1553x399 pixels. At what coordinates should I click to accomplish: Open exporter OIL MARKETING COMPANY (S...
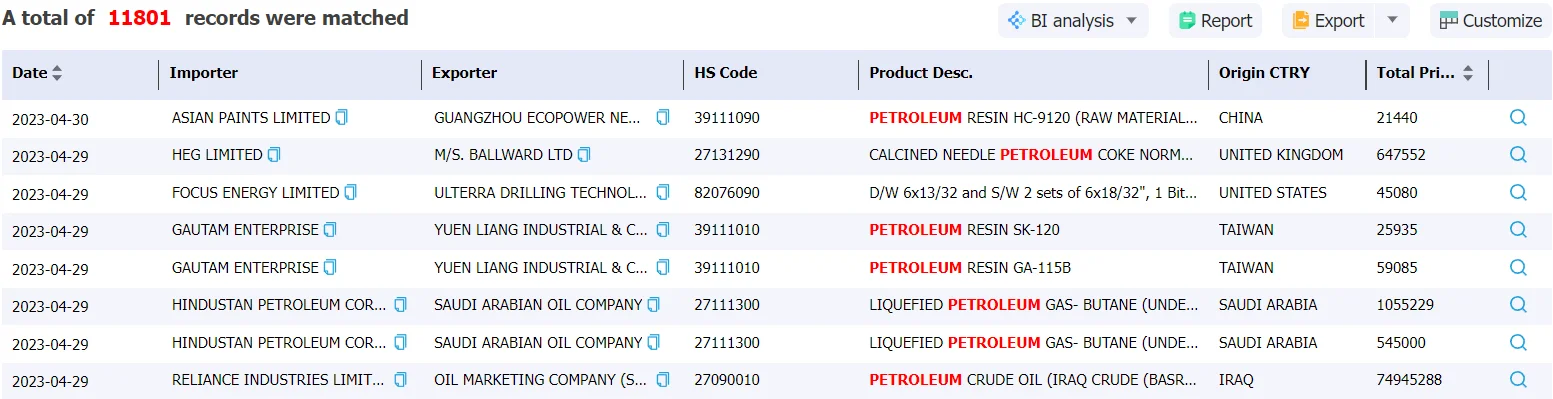(540, 380)
